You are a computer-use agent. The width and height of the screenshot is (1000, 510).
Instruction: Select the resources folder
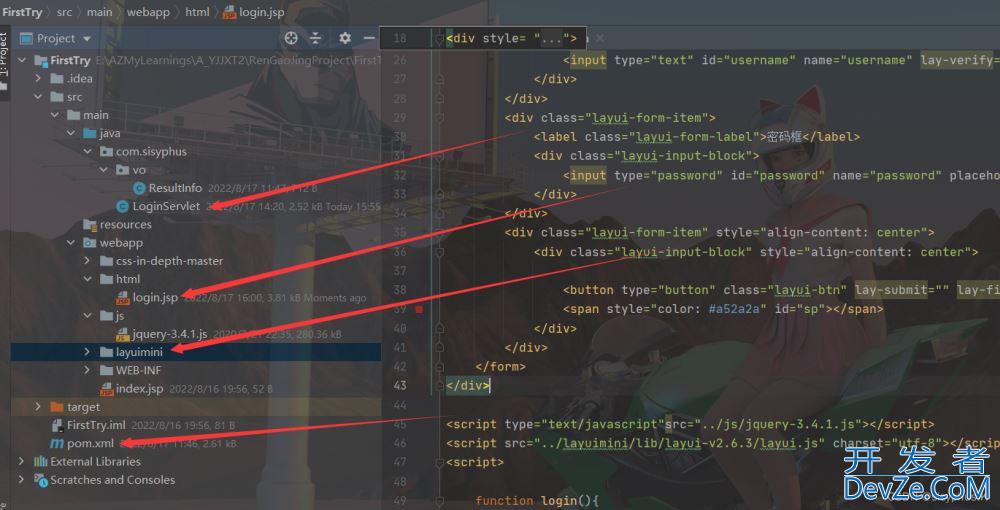125,224
